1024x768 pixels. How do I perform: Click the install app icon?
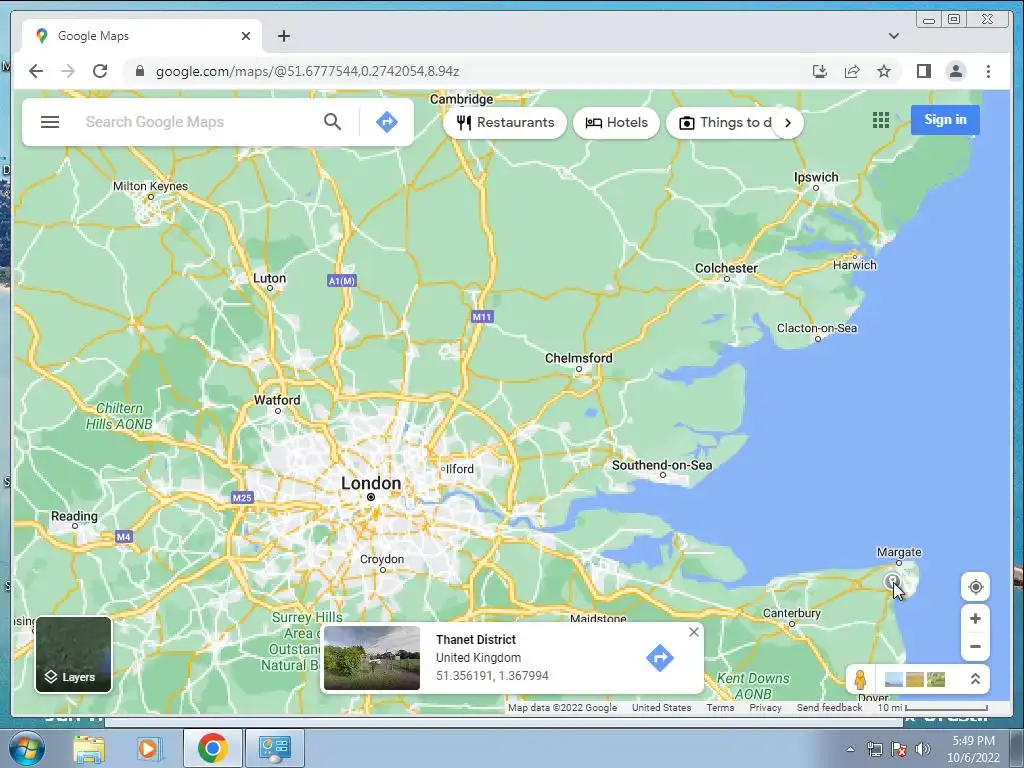tap(820, 71)
